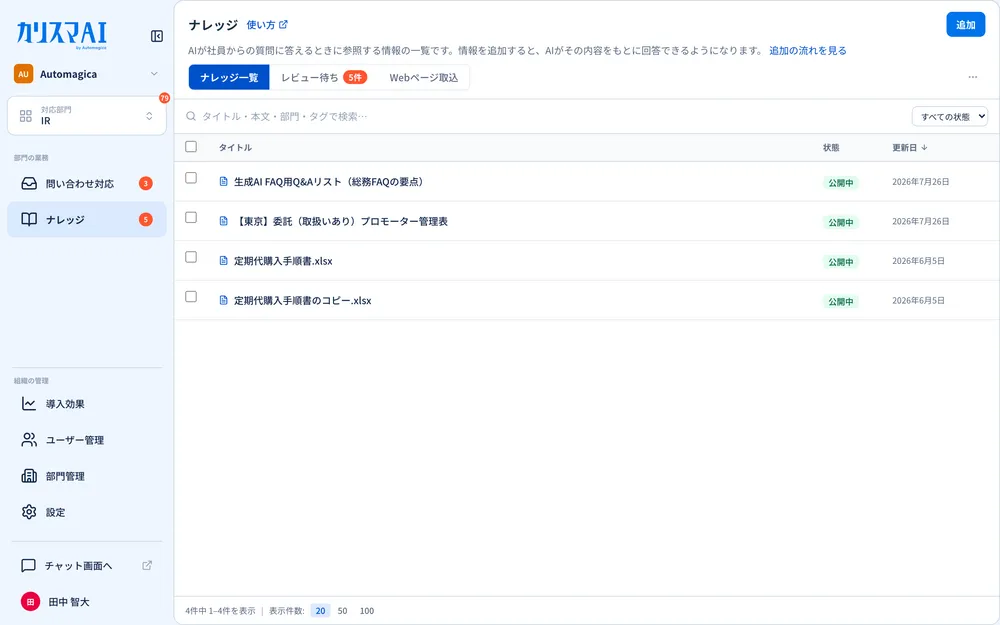Set rows per page to 50
Screen dimensions: 1000x625
click(x=342, y=610)
